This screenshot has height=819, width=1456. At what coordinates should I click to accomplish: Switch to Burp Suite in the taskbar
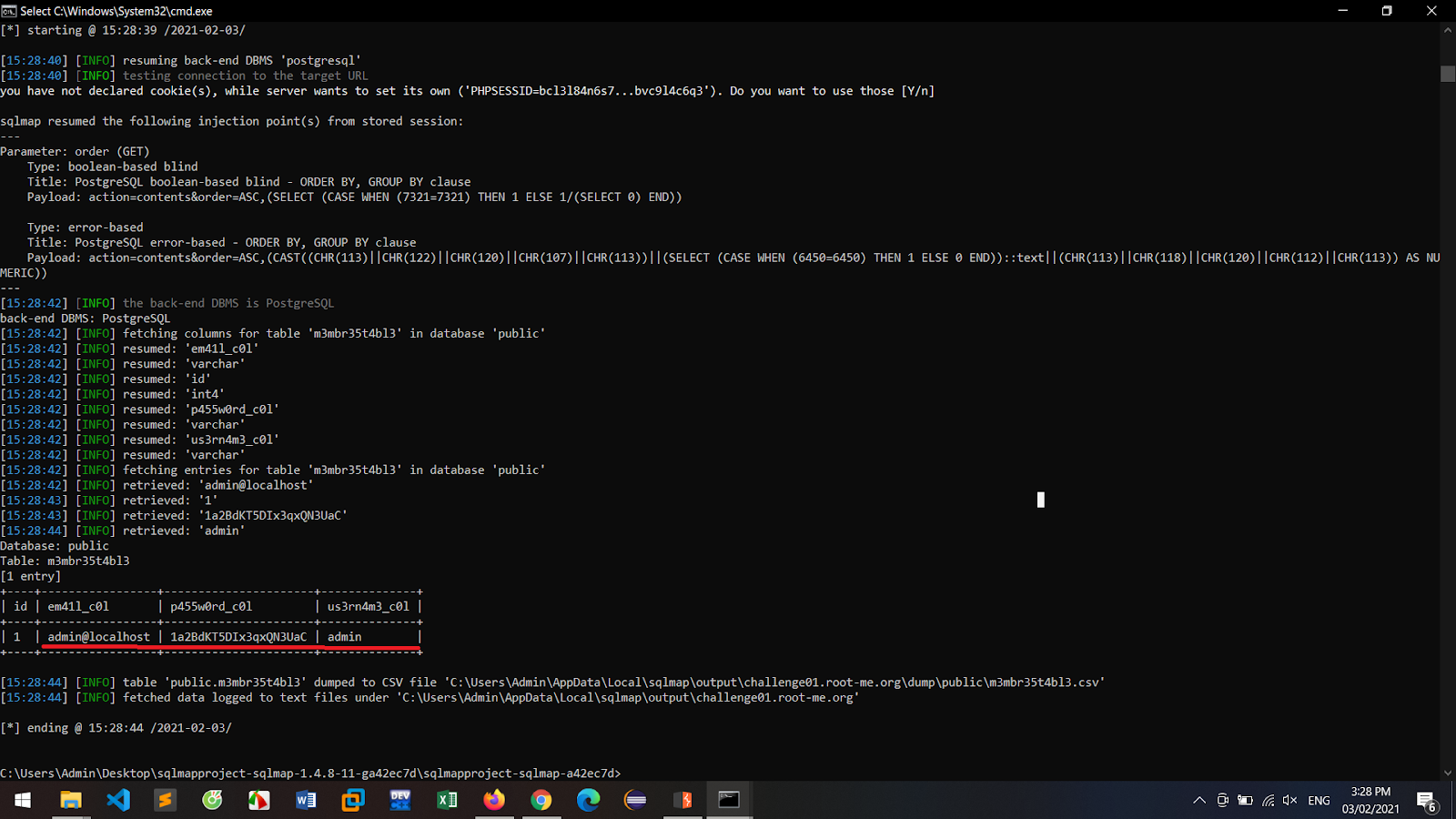click(682, 800)
